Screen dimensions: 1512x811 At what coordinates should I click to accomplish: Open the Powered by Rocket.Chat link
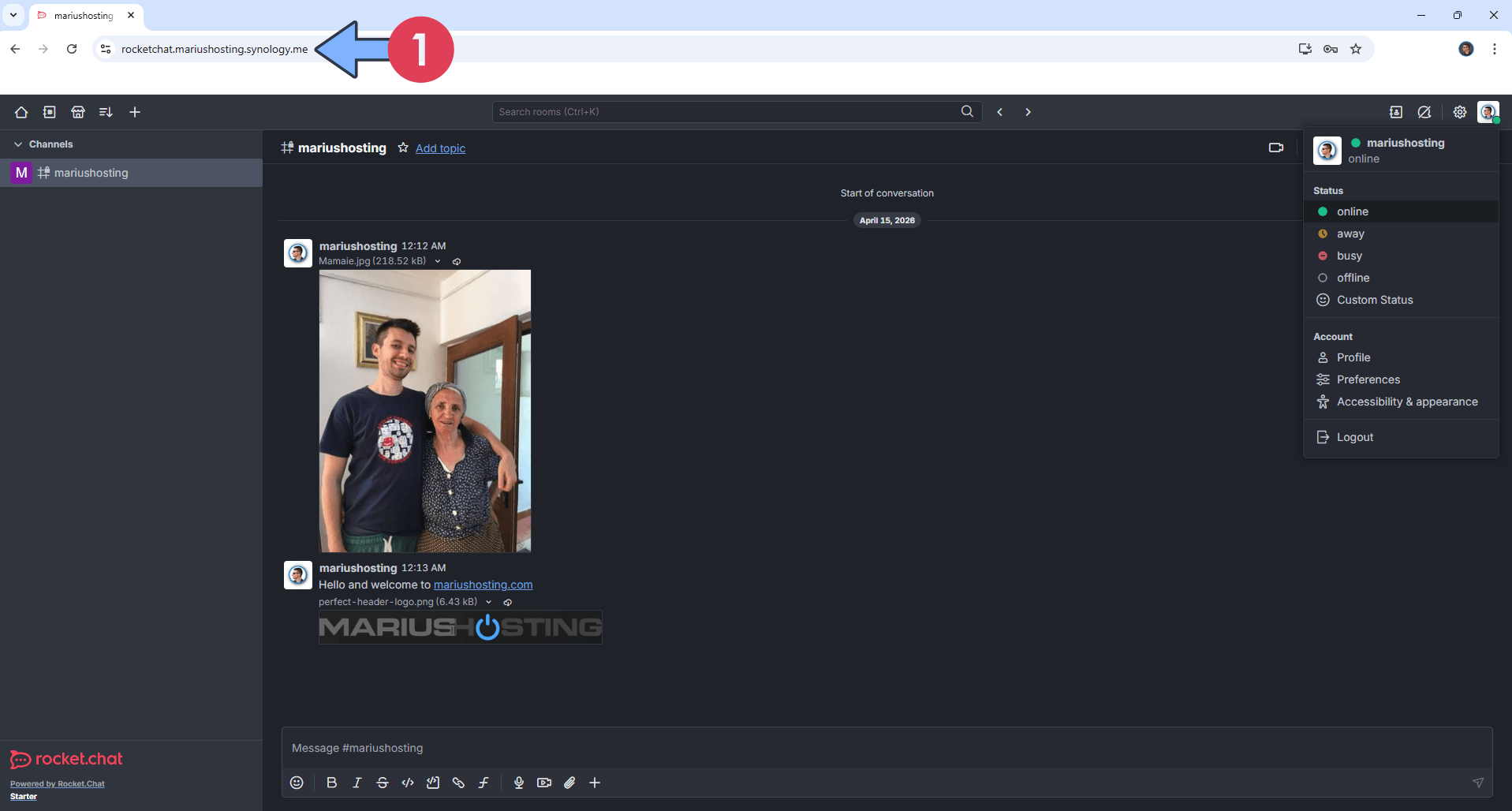click(x=58, y=784)
